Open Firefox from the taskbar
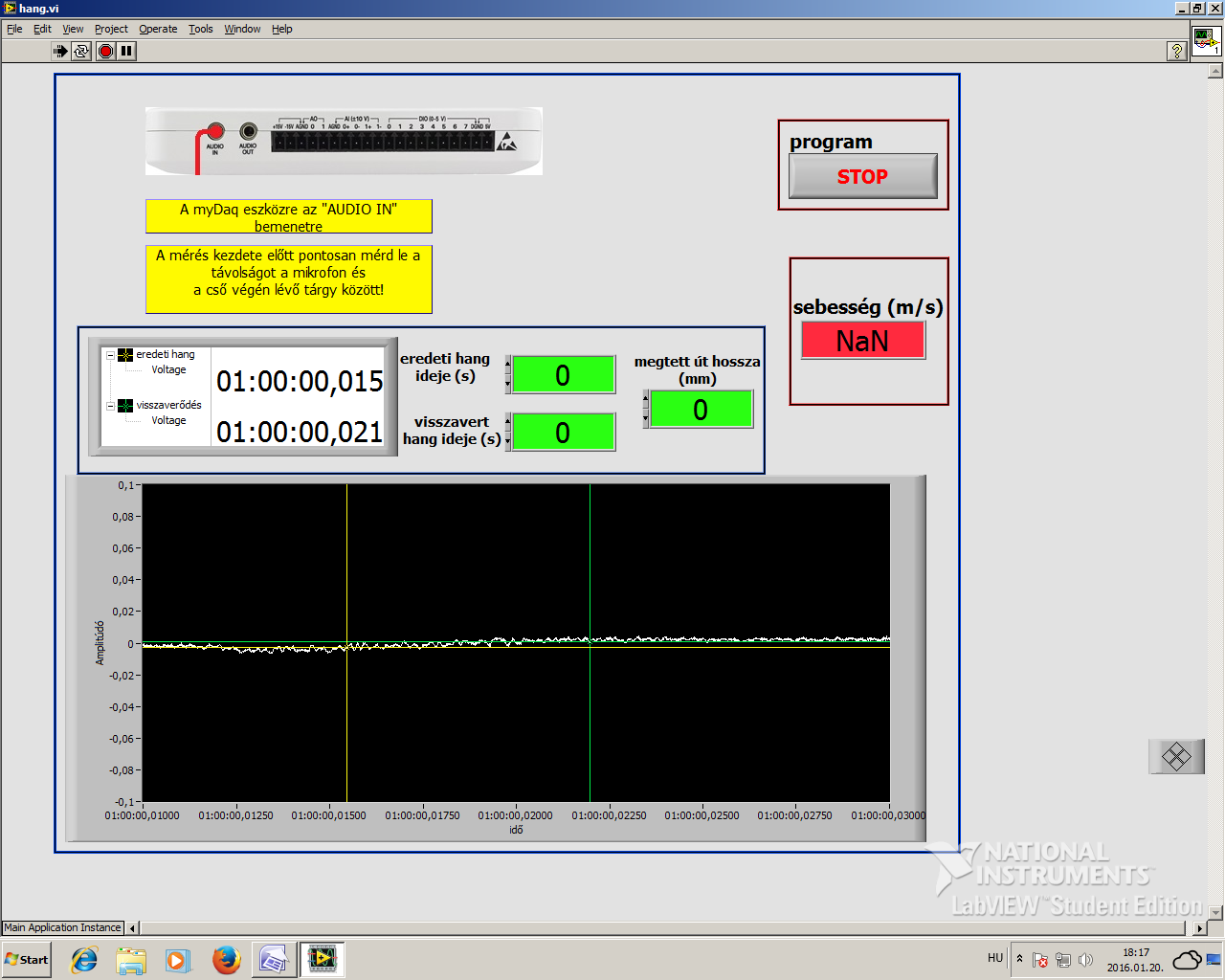 tap(226, 959)
